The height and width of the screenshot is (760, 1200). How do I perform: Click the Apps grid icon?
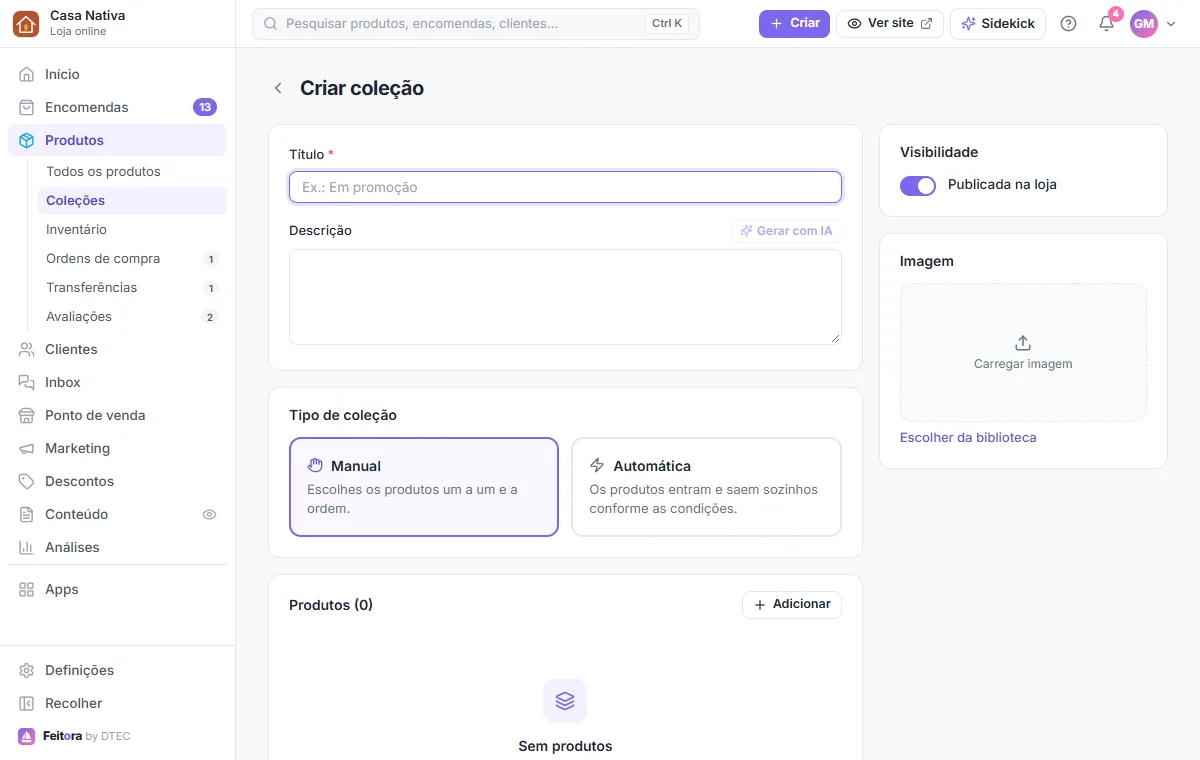coord(27,589)
